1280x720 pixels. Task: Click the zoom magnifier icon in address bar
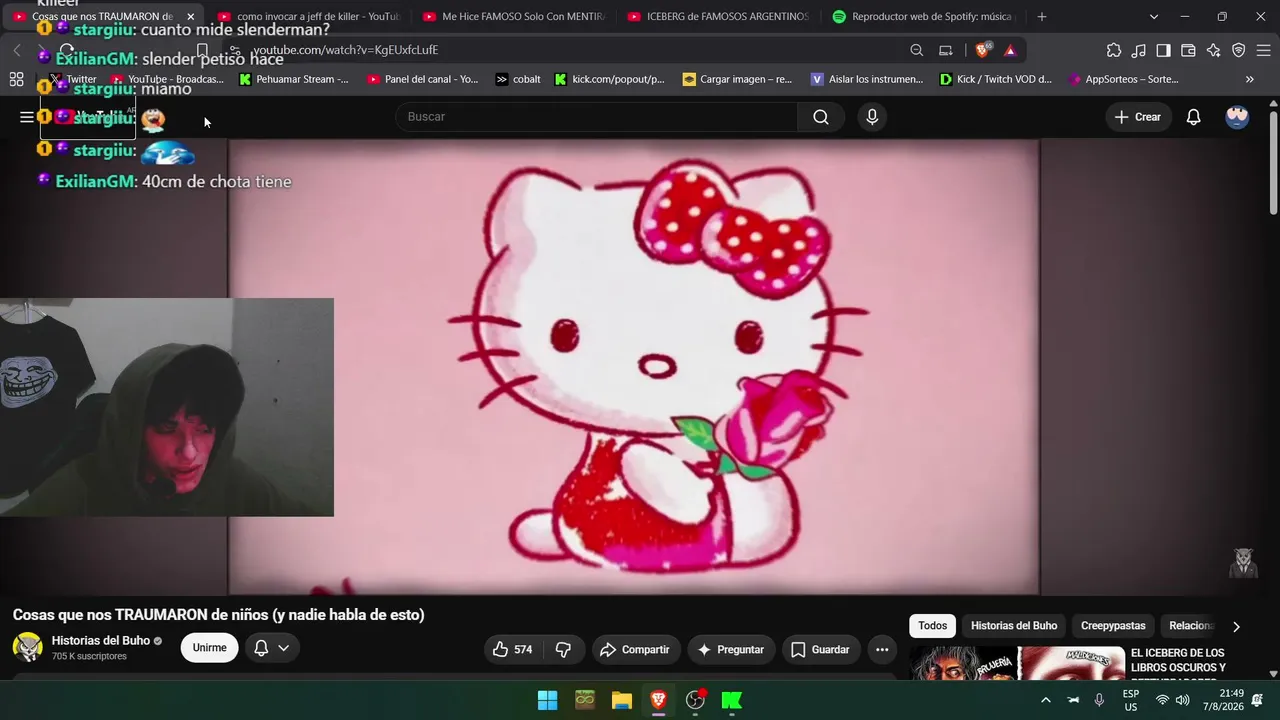point(916,50)
